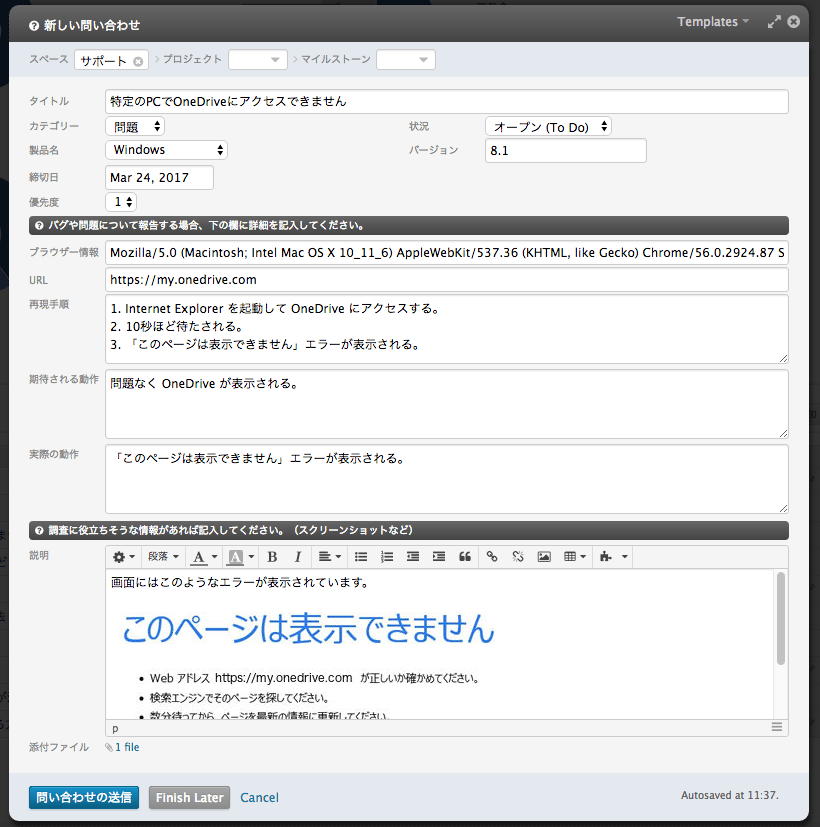Remove the サポート space selection
820x827 pixels.
[x=138, y=62]
